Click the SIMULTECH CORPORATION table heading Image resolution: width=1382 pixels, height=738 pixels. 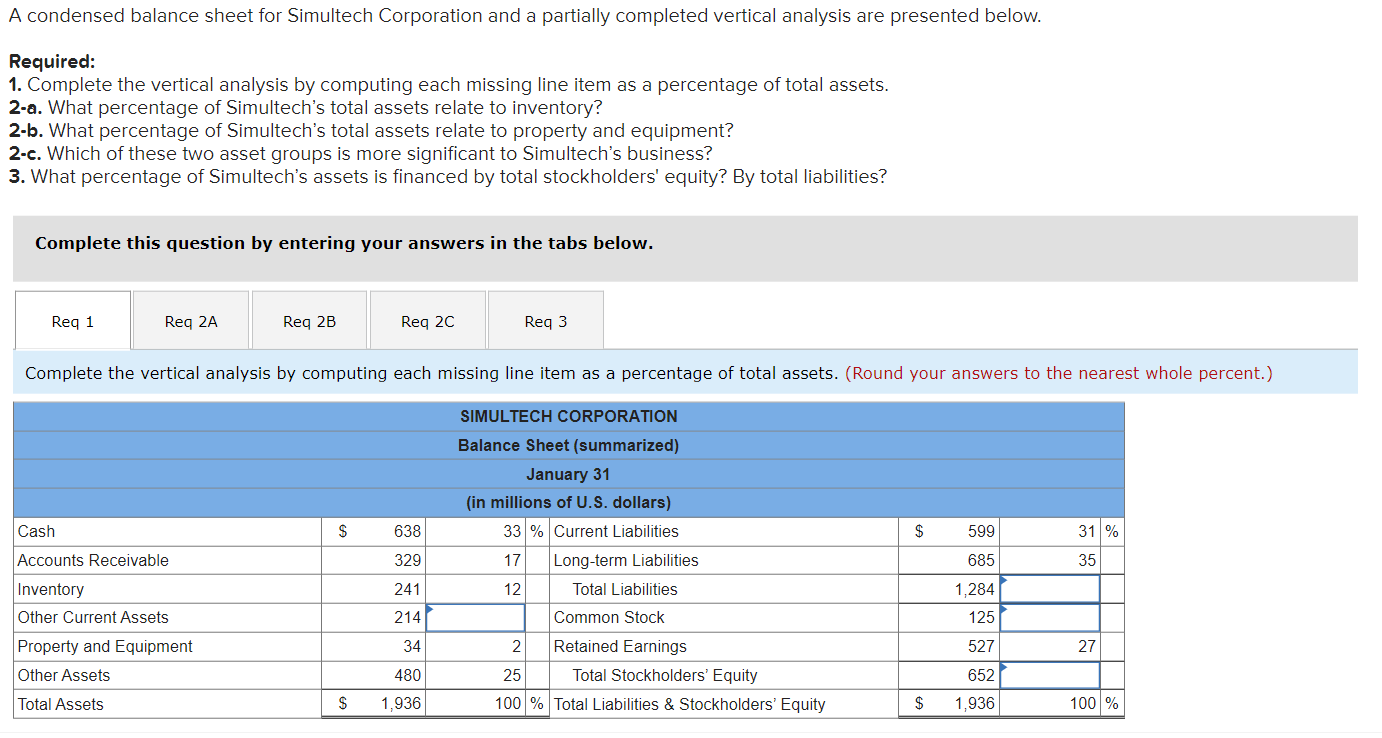pos(568,417)
